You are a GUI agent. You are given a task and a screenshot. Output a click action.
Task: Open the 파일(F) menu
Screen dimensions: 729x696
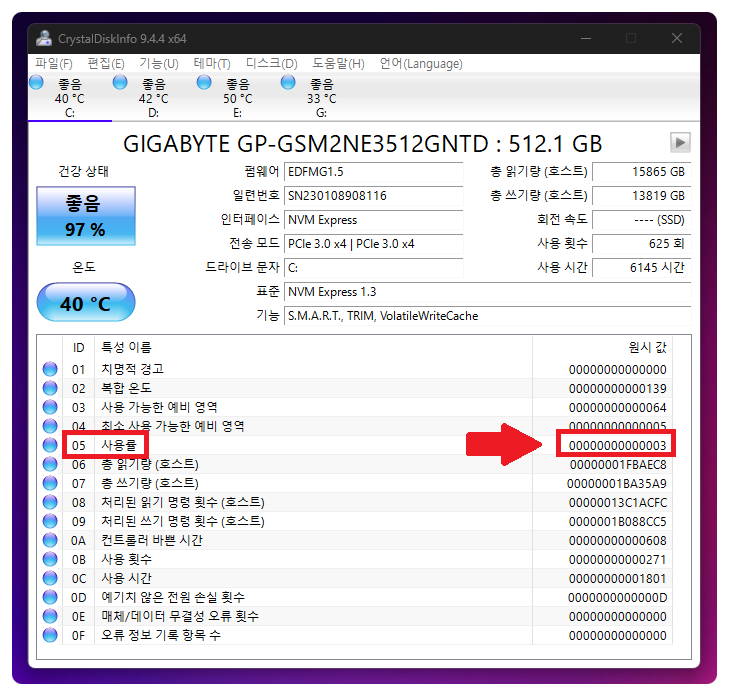coord(54,63)
